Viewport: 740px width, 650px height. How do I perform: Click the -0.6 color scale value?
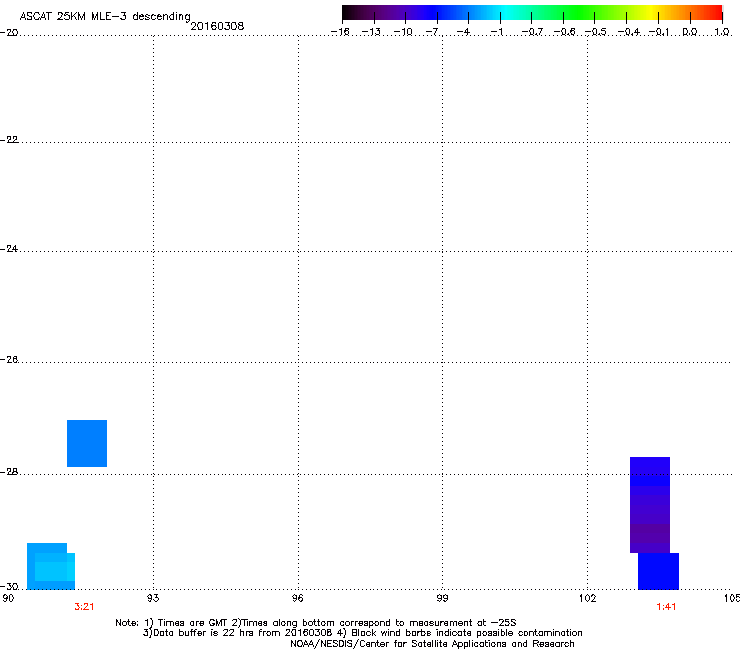(x=564, y=32)
